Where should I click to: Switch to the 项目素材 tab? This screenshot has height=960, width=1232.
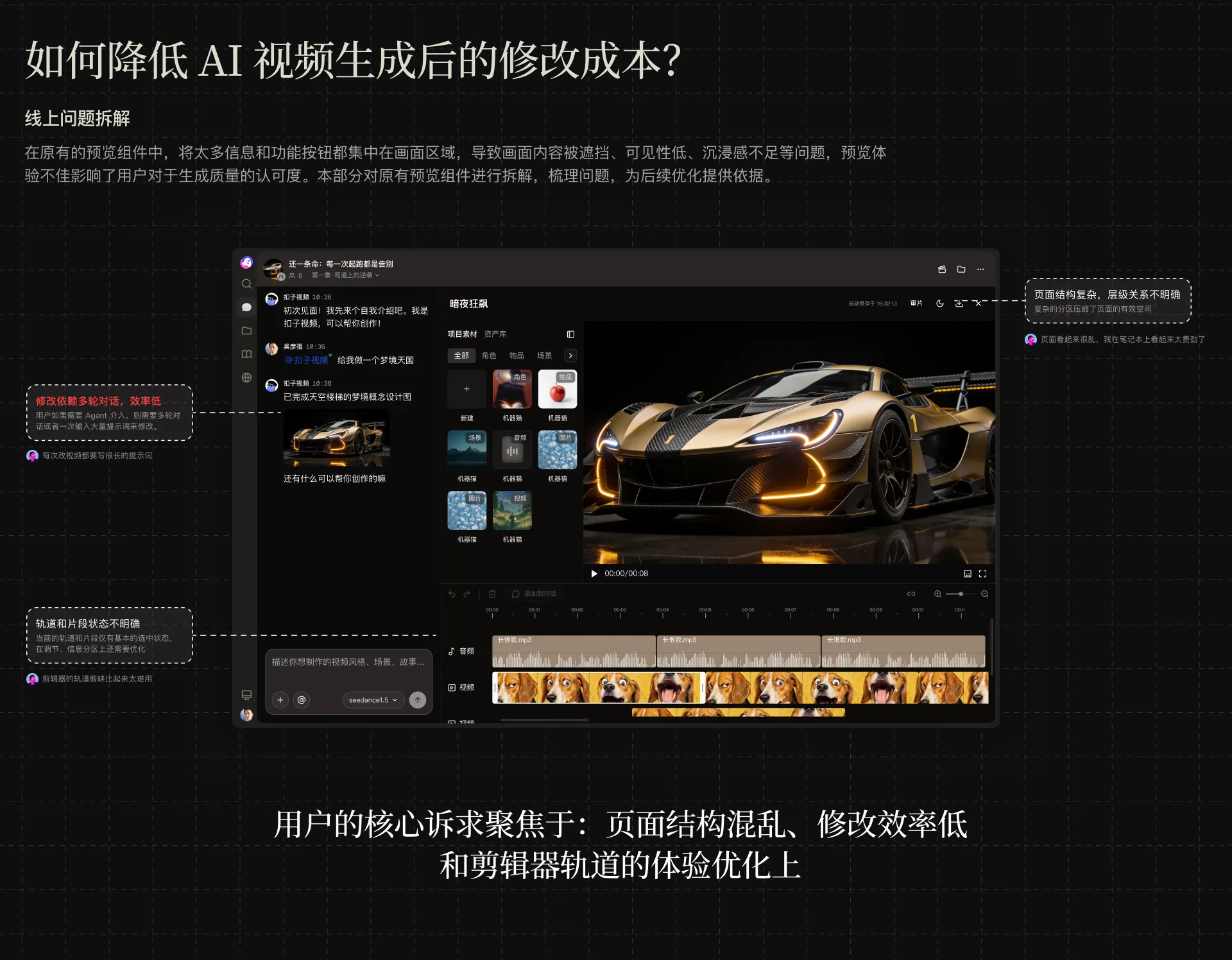click(x=462, y=334)
